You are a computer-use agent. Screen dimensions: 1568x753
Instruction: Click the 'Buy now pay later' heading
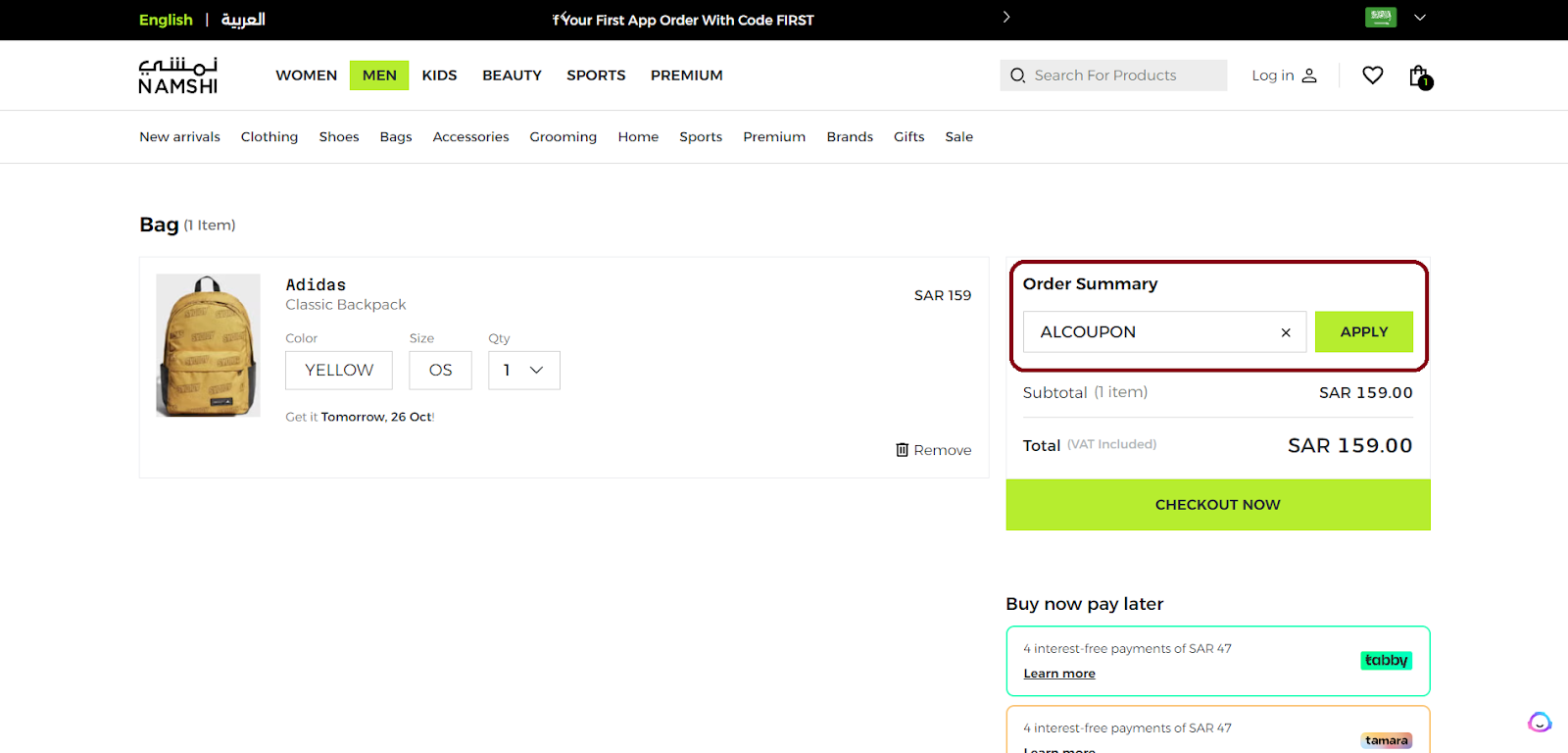[x=1085, y=604]
